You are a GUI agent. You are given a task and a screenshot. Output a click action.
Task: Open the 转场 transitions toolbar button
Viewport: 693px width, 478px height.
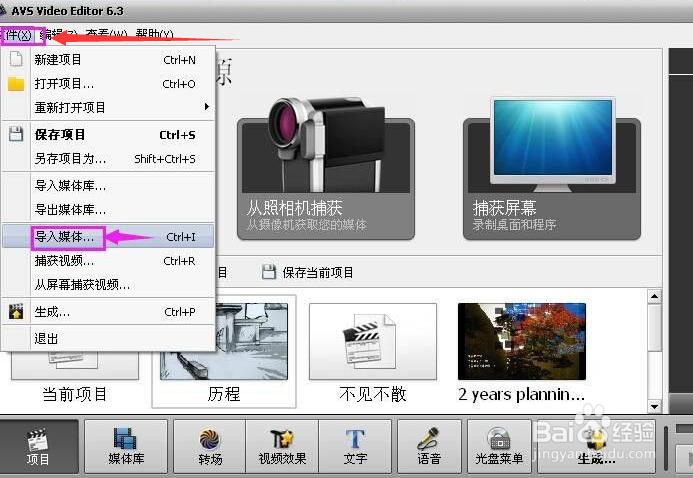[x=210, y=447]
